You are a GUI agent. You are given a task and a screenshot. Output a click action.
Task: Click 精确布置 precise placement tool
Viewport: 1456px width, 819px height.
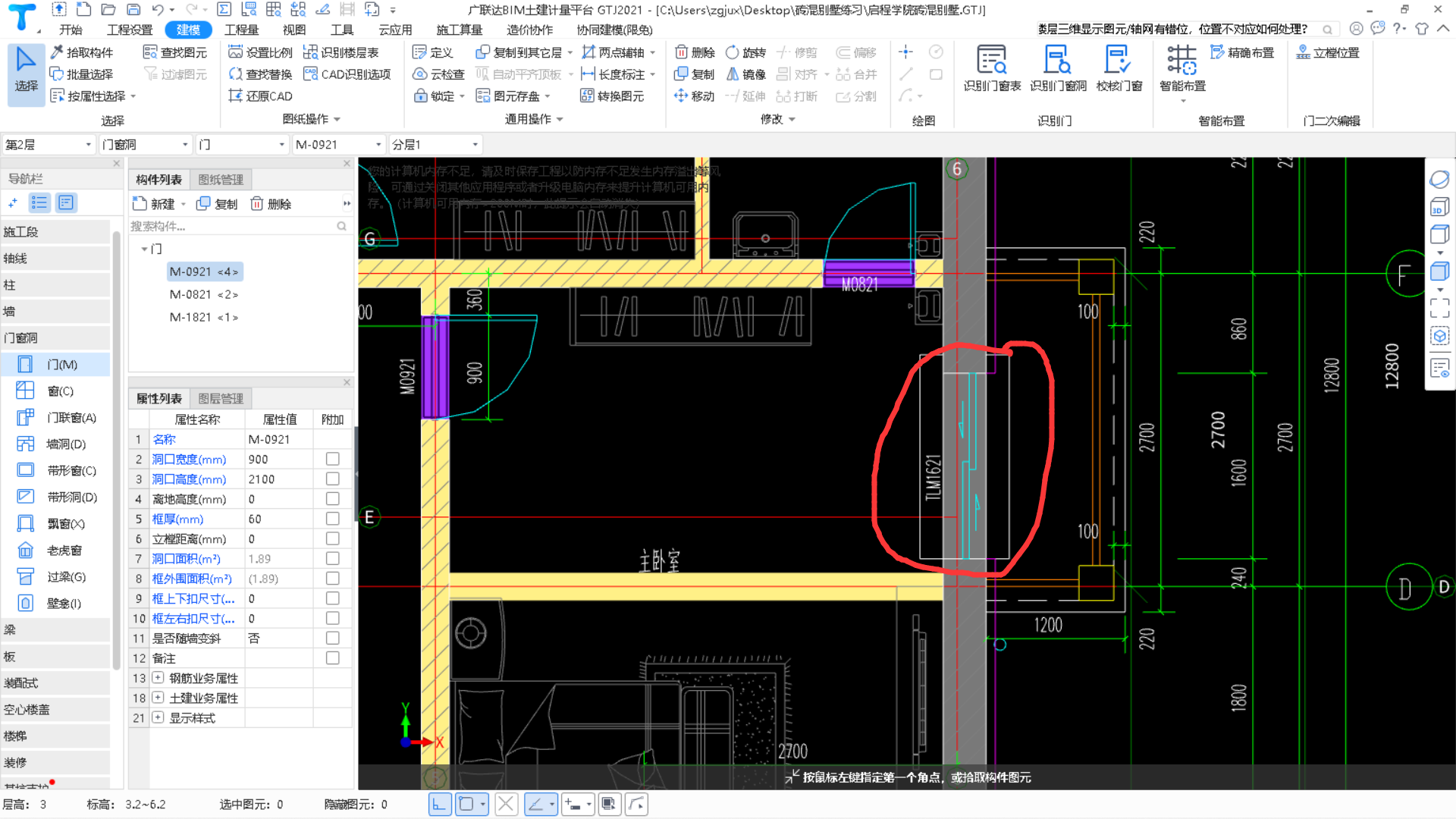[x=1242, y=52]
